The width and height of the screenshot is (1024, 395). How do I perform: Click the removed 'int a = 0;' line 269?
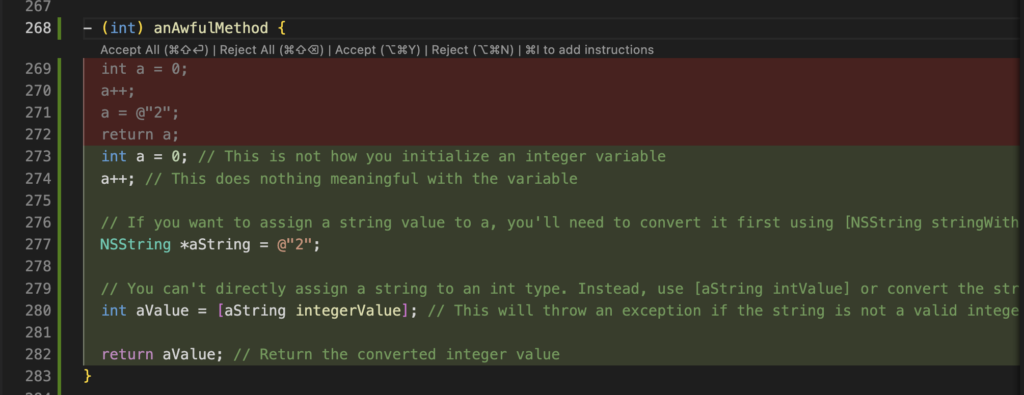(144, 69)
